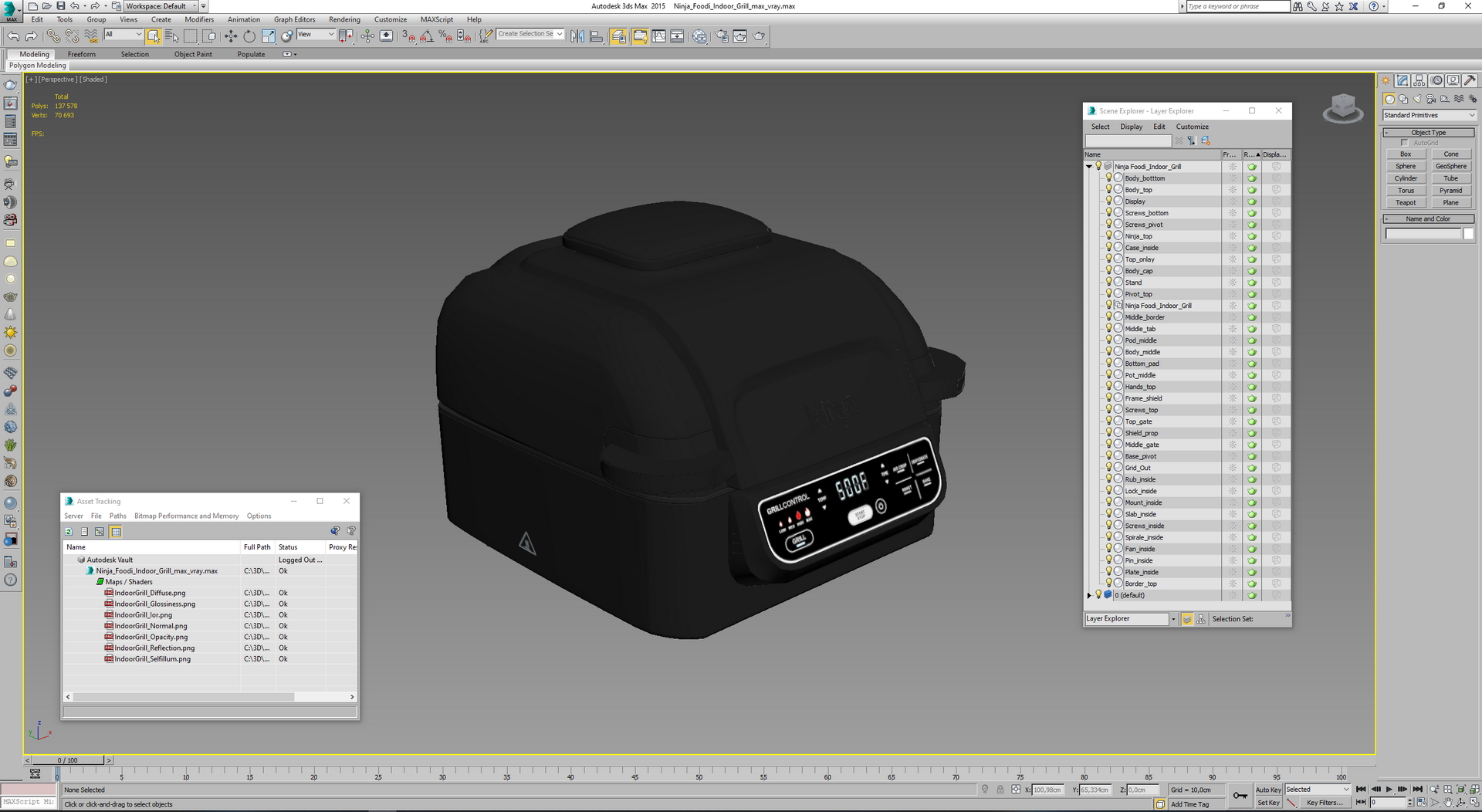Click Go to End playback button
The width and height of the screenshot is (1482, 812).
click(x=1417, y=790)
